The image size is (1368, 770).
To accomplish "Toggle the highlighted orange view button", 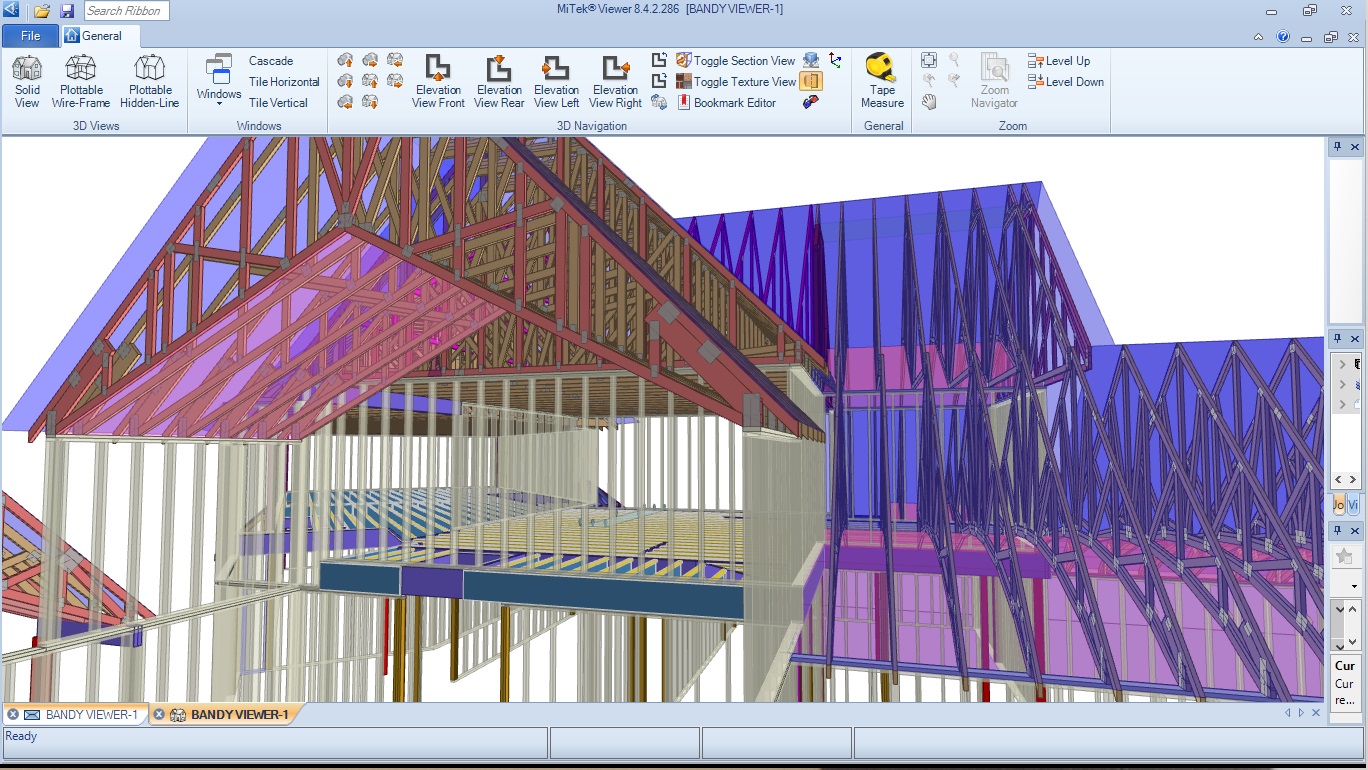I will coord(810,82).
